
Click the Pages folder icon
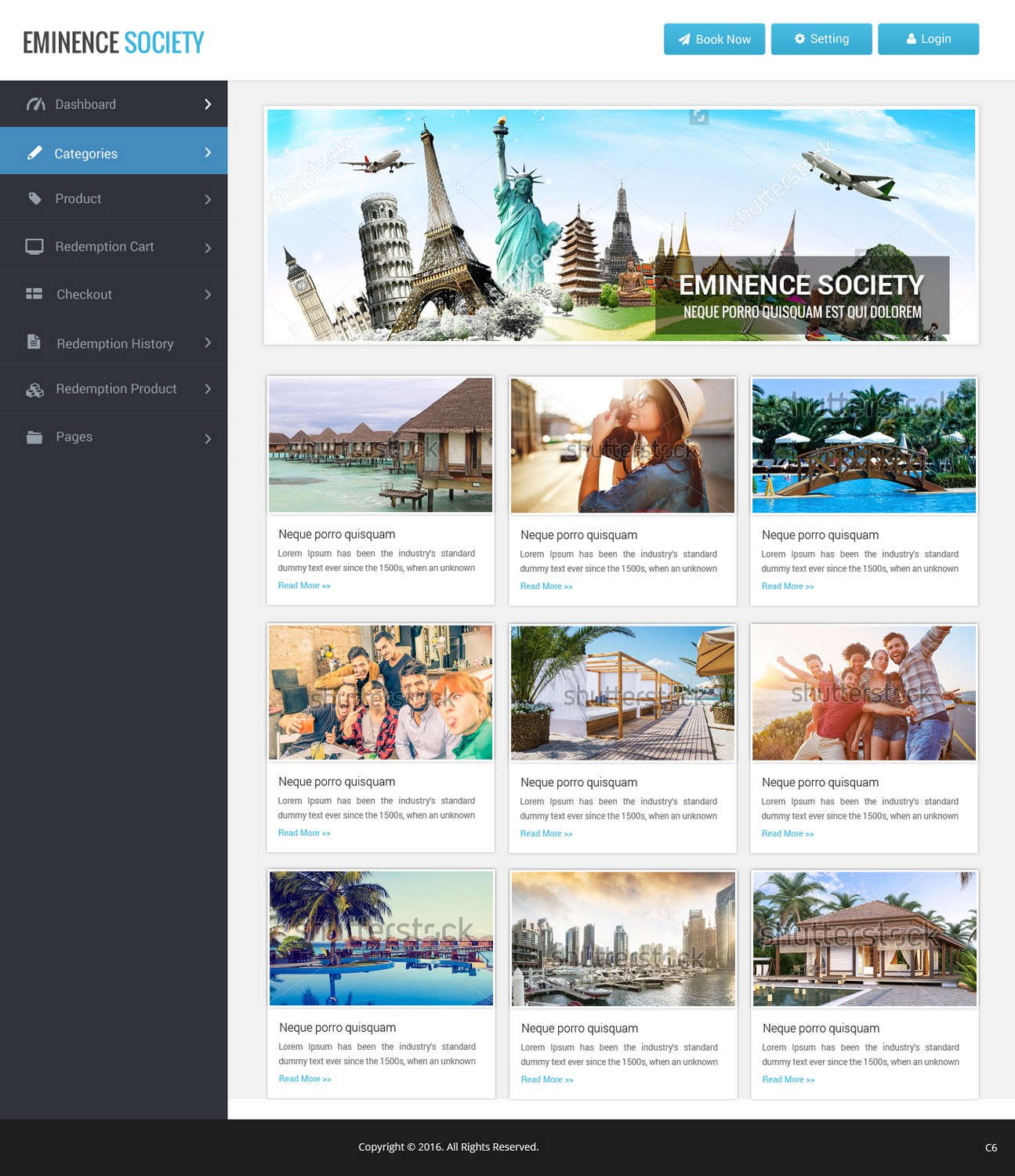tap(34, 437)
